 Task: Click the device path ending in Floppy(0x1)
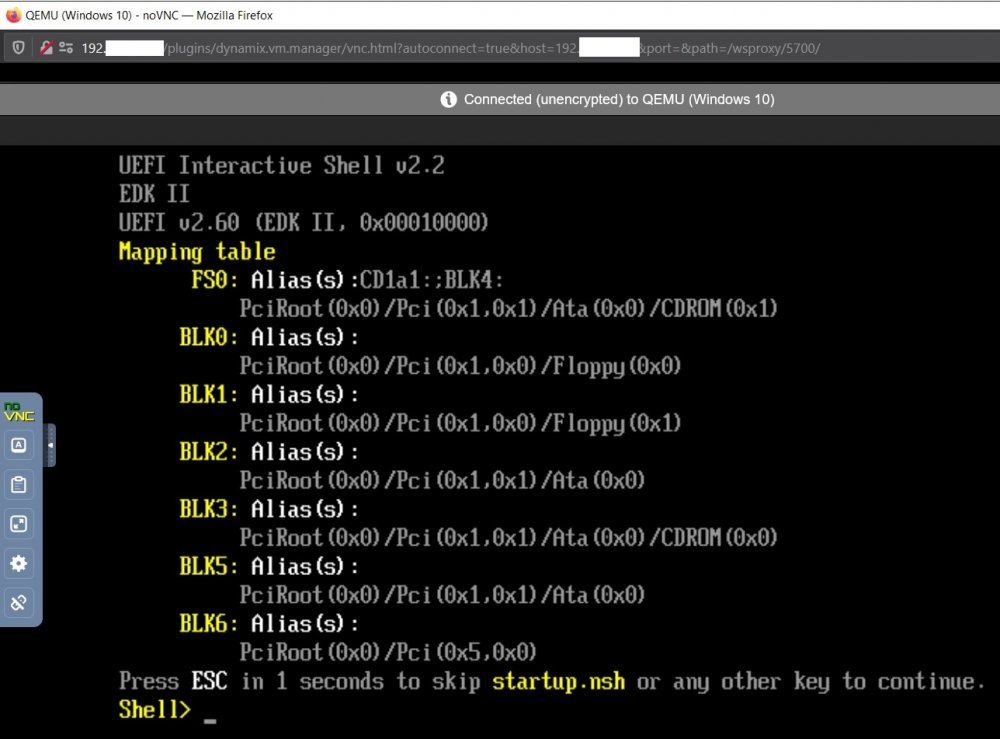460,423
